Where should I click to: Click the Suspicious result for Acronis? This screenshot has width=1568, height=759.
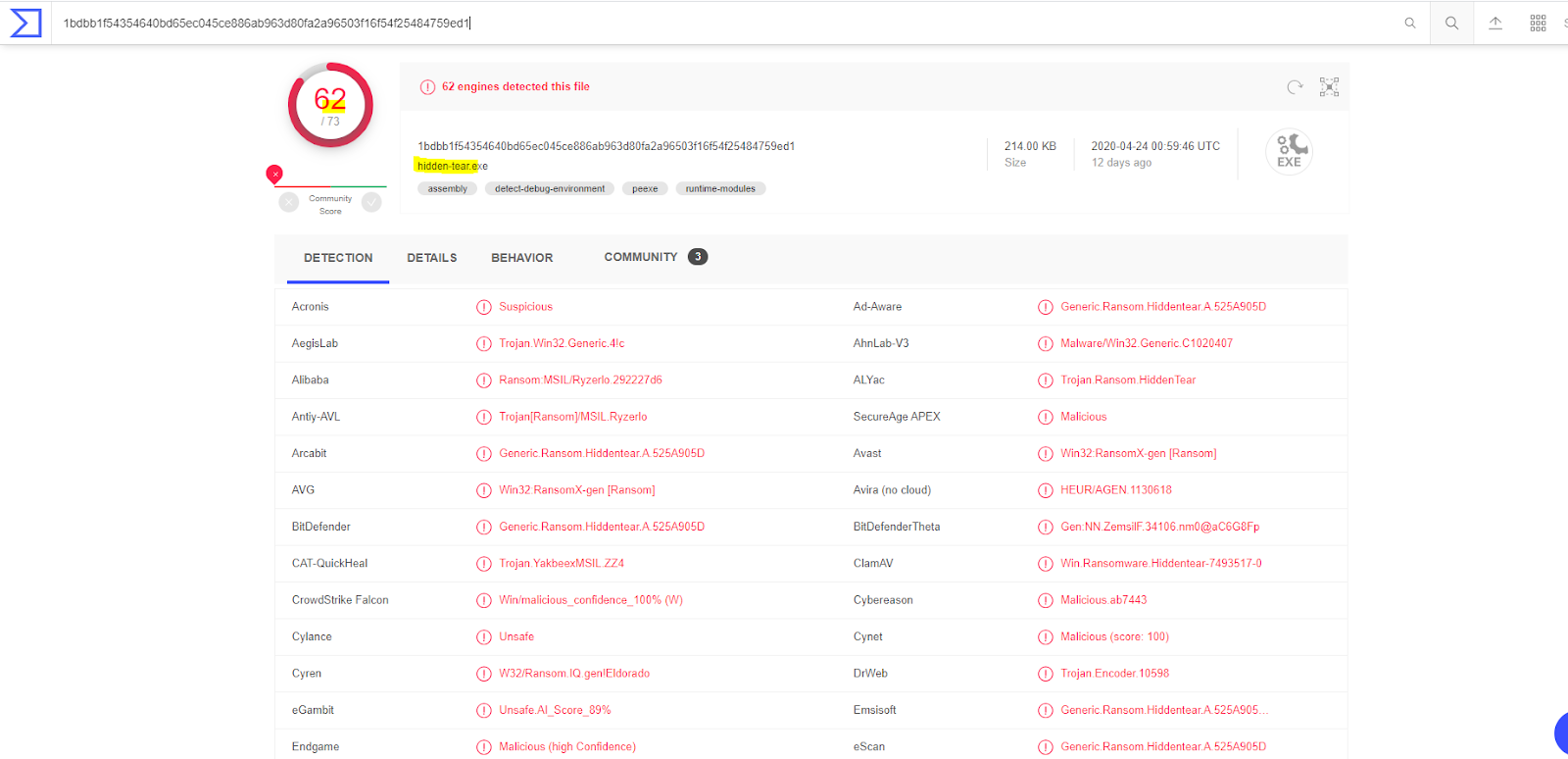click(x=525, y=307)
